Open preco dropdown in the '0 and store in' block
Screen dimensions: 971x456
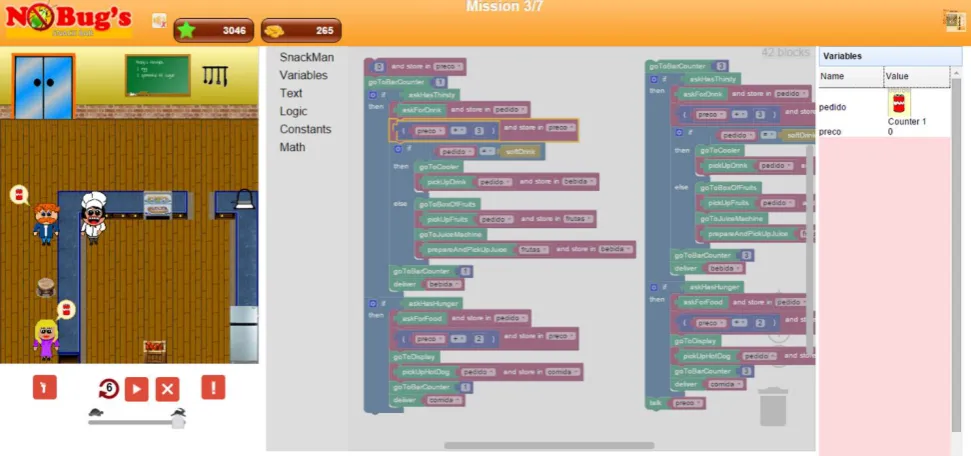pyautogui.click(x=446, y=67)
